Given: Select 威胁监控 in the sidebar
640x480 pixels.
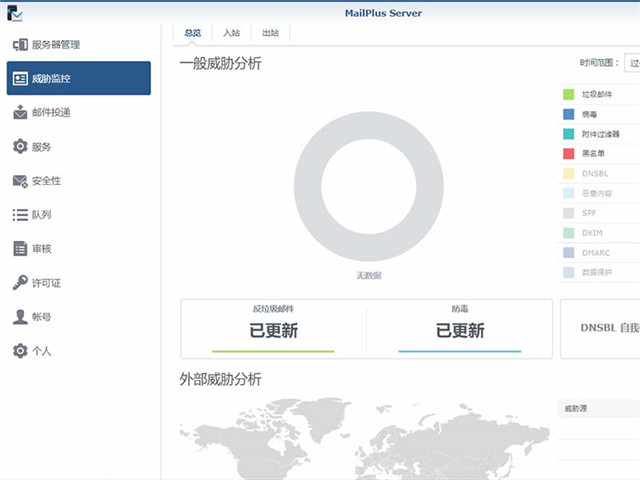Looking at the screenshot, I should click(x=79, y=78).
